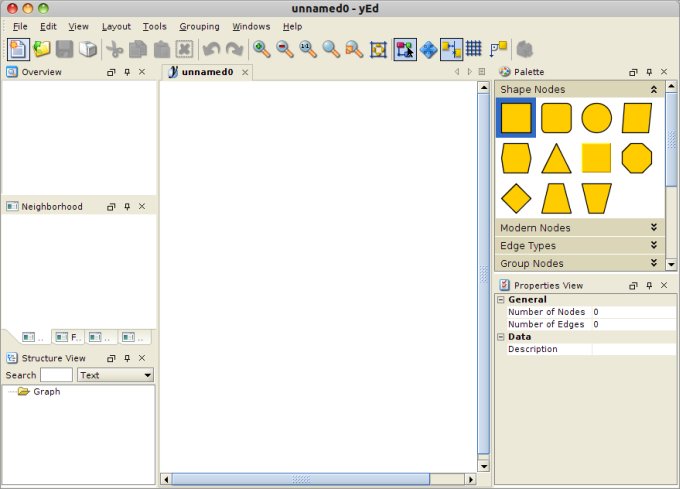This screenshot has height=489, width=680.
Task: Toggle selection edit mode toolbar button
Action: click(x=404, y=49)
